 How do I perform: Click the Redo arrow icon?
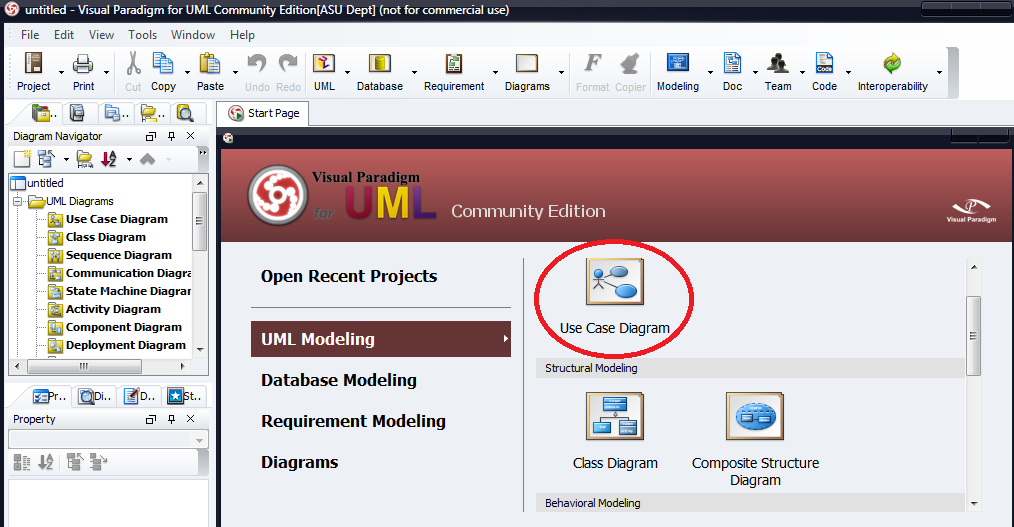click(x=288, y=63)
